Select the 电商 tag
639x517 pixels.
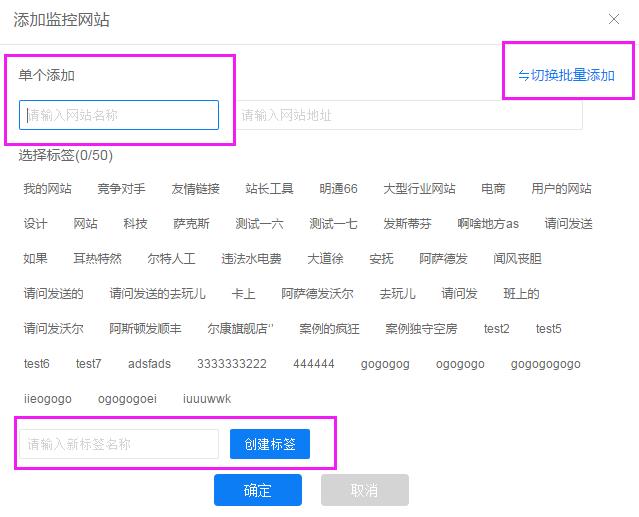pos(493,189)
